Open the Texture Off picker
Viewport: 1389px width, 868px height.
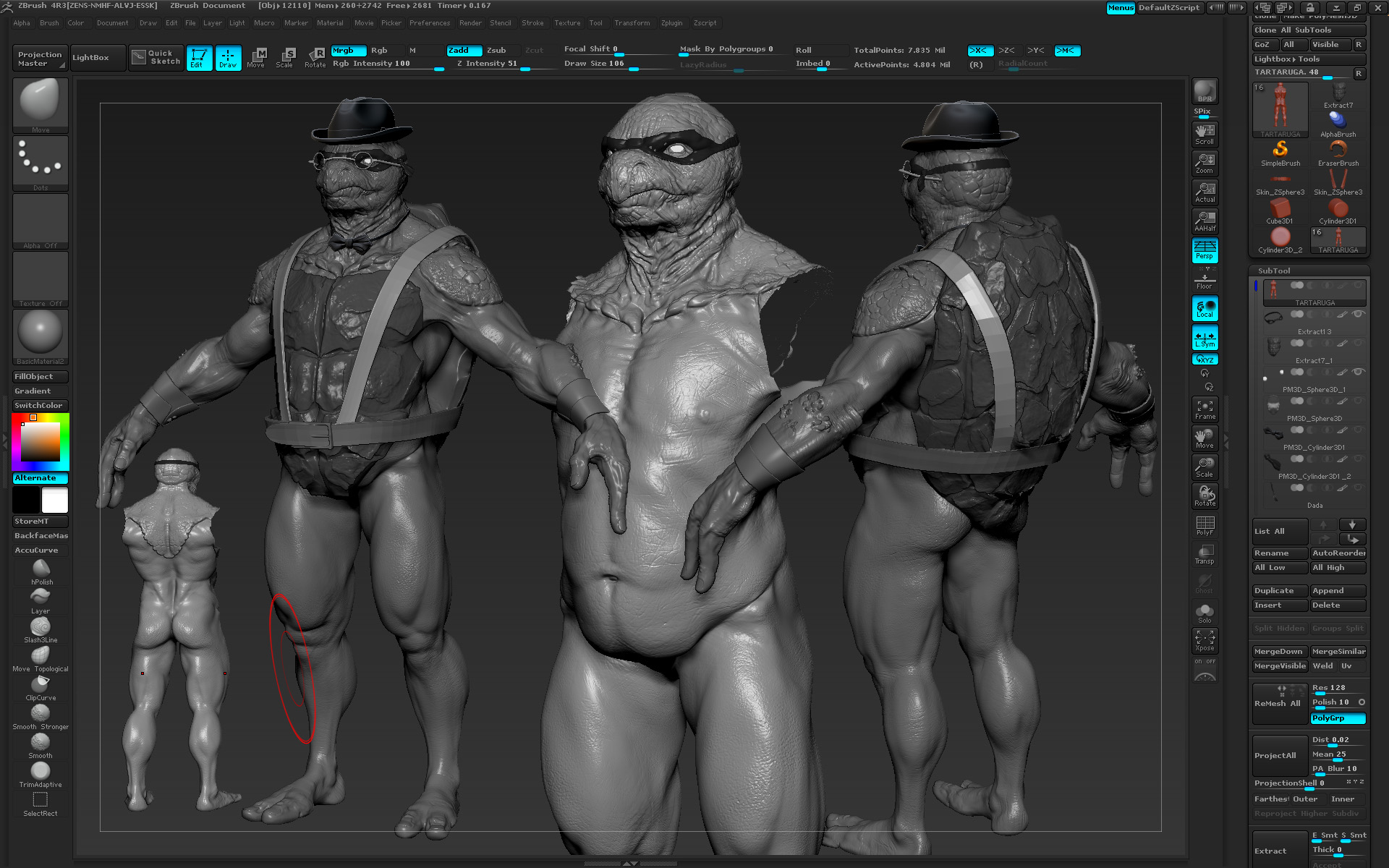pyautogui.click(x=41, y=279)
